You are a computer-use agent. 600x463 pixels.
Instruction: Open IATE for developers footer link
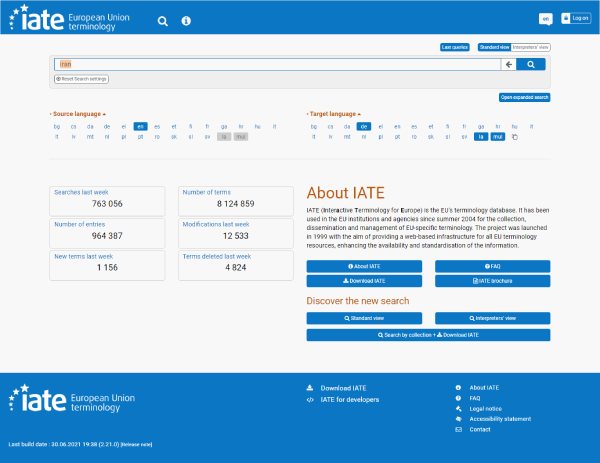pyautogui.click(x=348, y=399)
